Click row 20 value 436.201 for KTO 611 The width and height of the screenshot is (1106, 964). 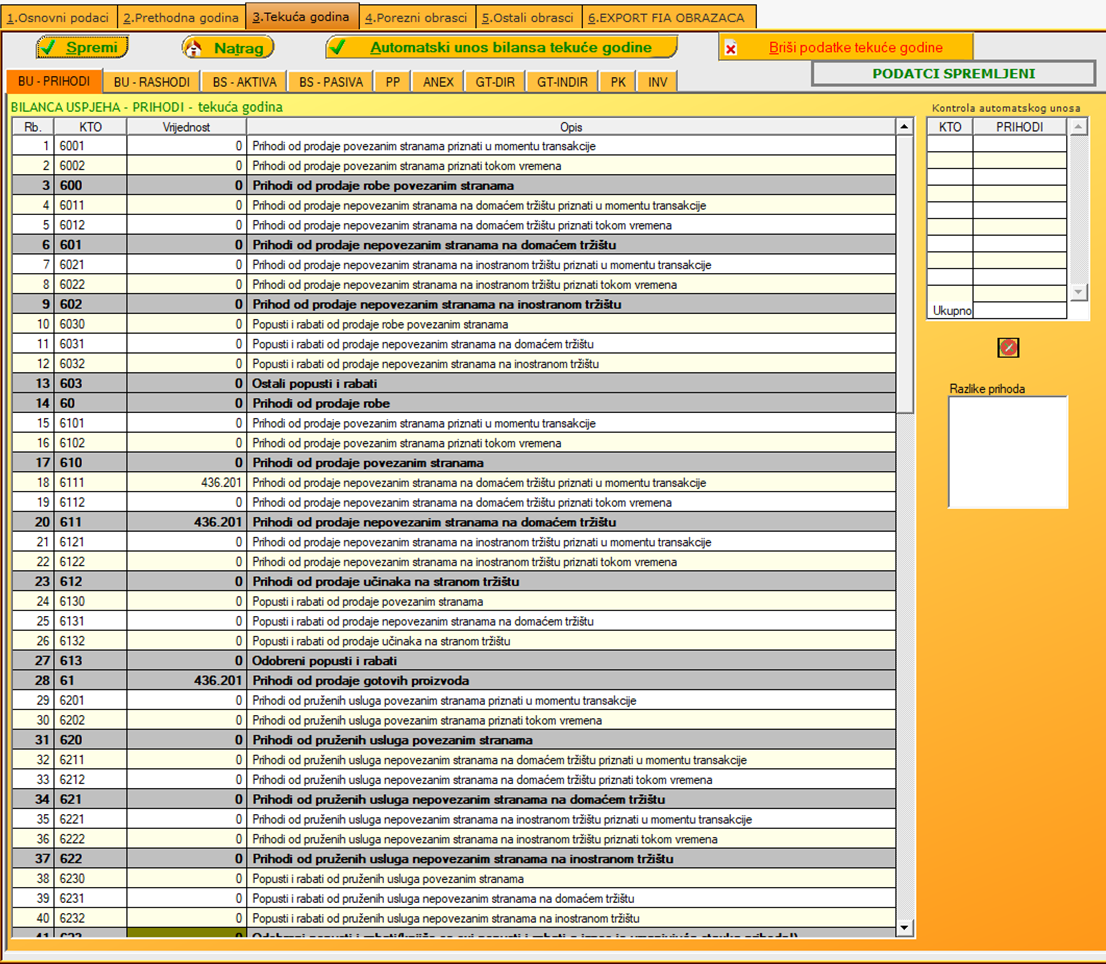(x=186, y=522)
